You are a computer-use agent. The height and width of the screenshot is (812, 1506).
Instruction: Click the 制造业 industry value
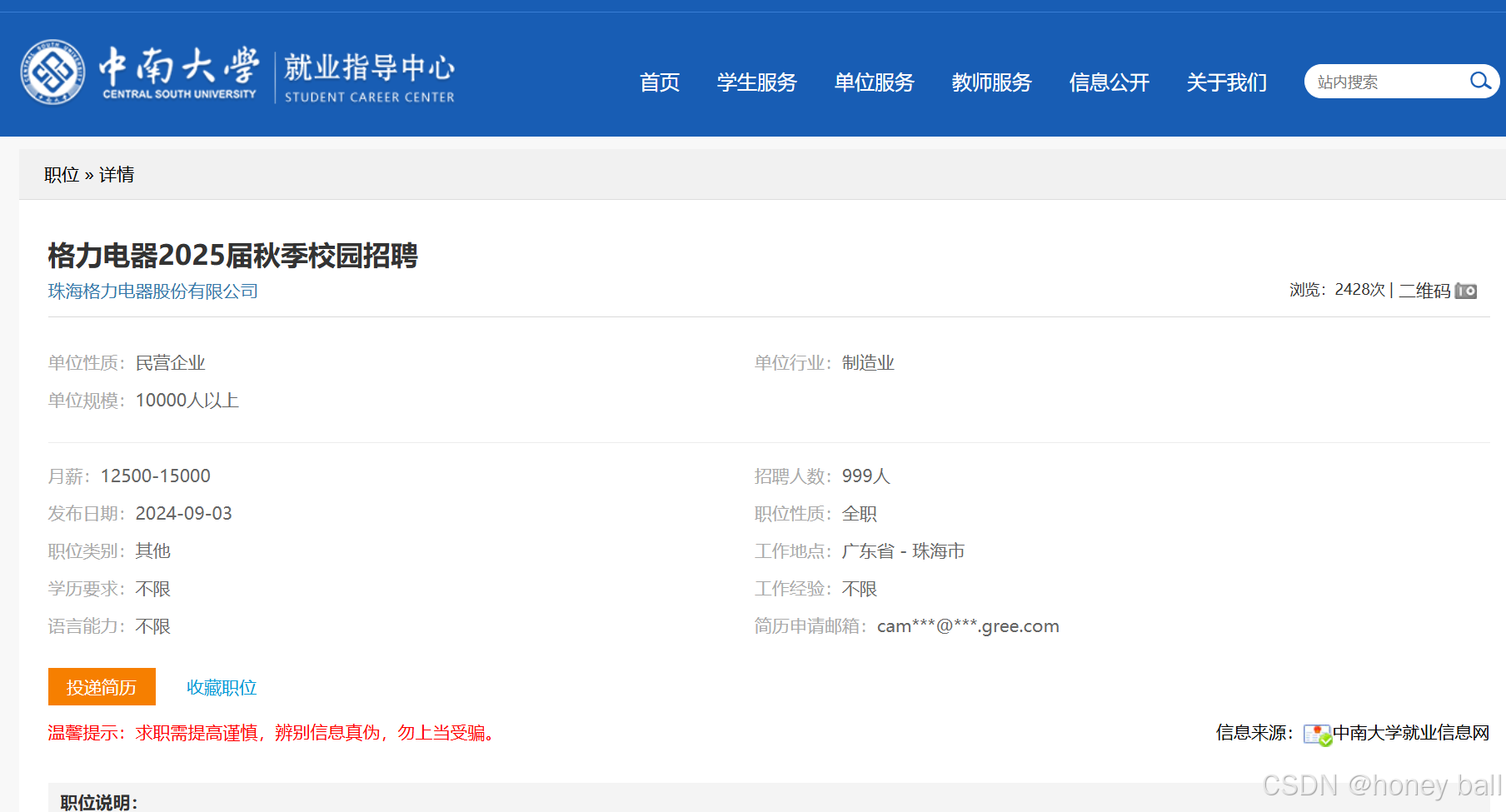coord(868,363)
